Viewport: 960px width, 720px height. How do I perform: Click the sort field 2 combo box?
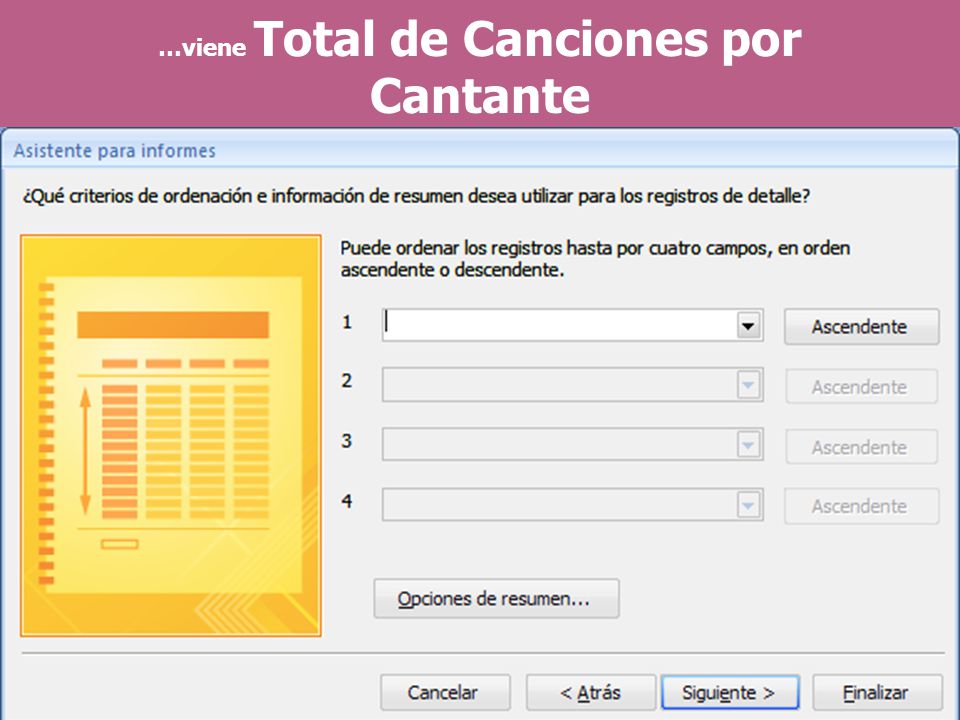tap(572, 384)
